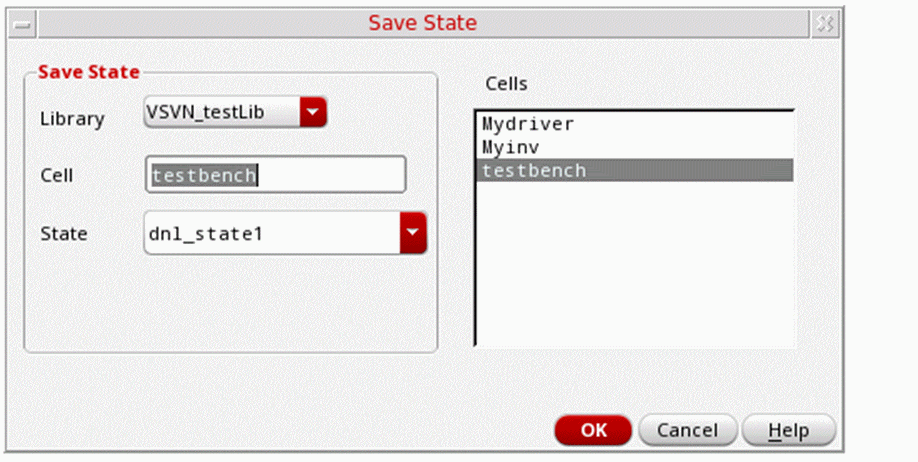Open the Library dropdown showing VSVN_testLib
The width and height of the screenshot is (918, 462).
(x=222, y=113)
